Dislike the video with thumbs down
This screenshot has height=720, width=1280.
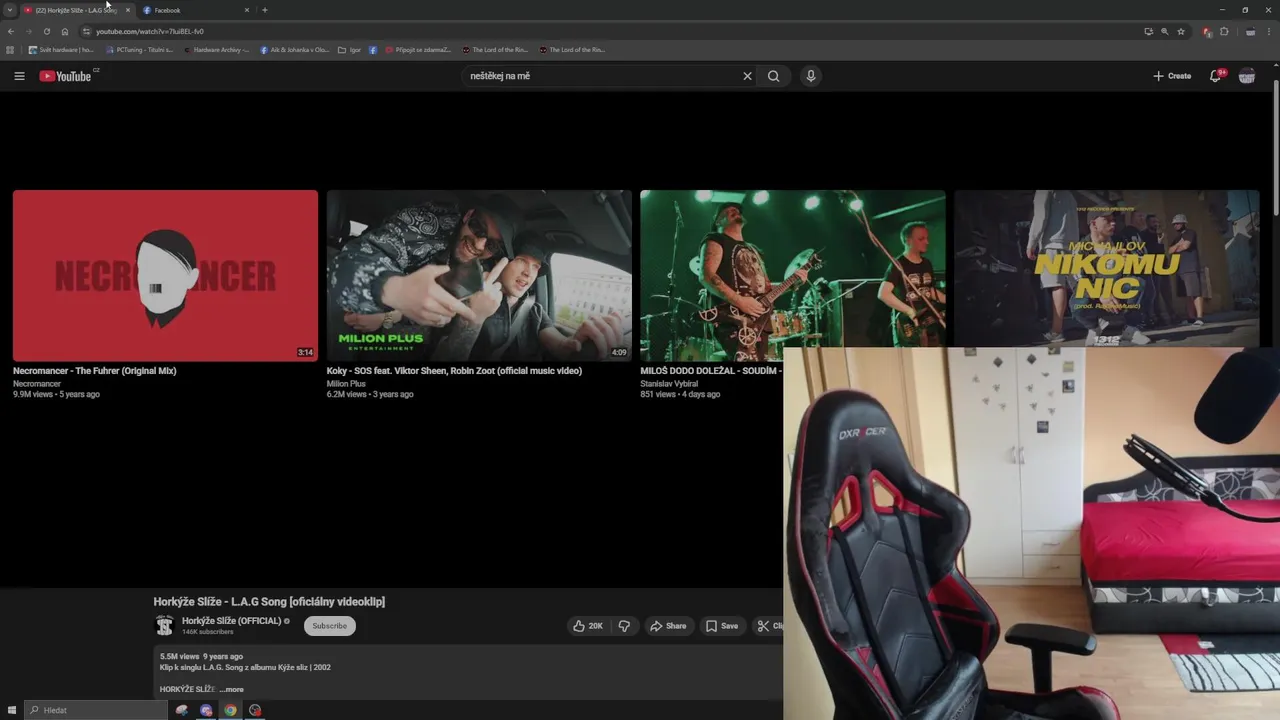(624, 626)
